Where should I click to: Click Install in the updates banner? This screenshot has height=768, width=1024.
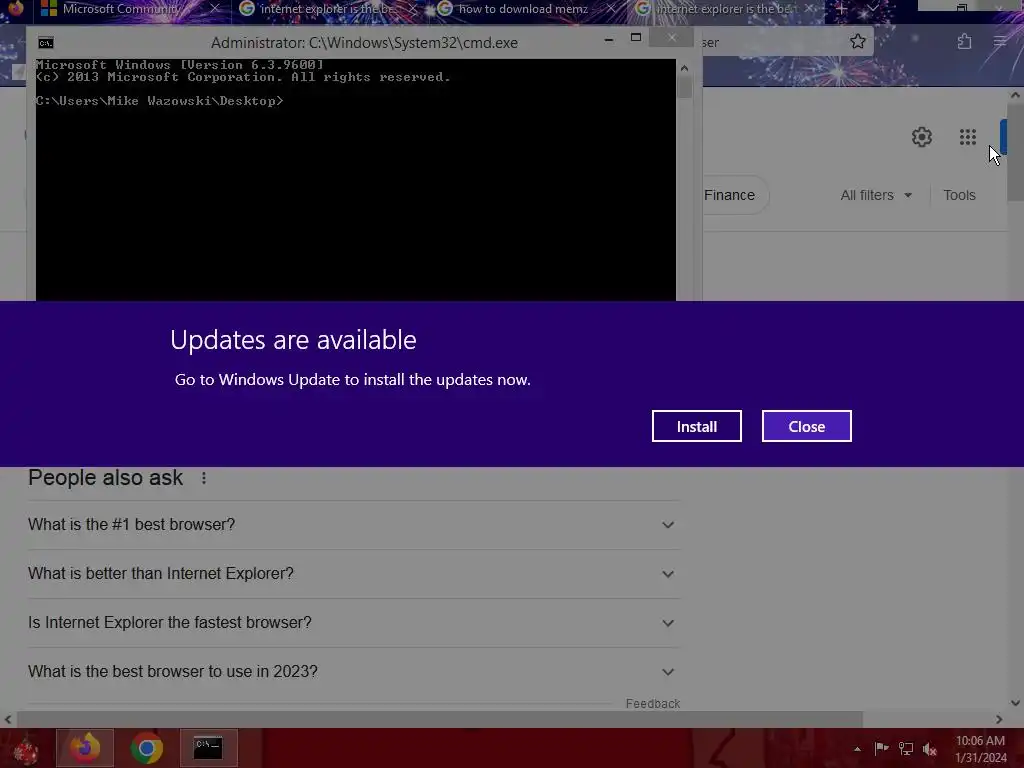pyautogui.click(x=696, y=426)
